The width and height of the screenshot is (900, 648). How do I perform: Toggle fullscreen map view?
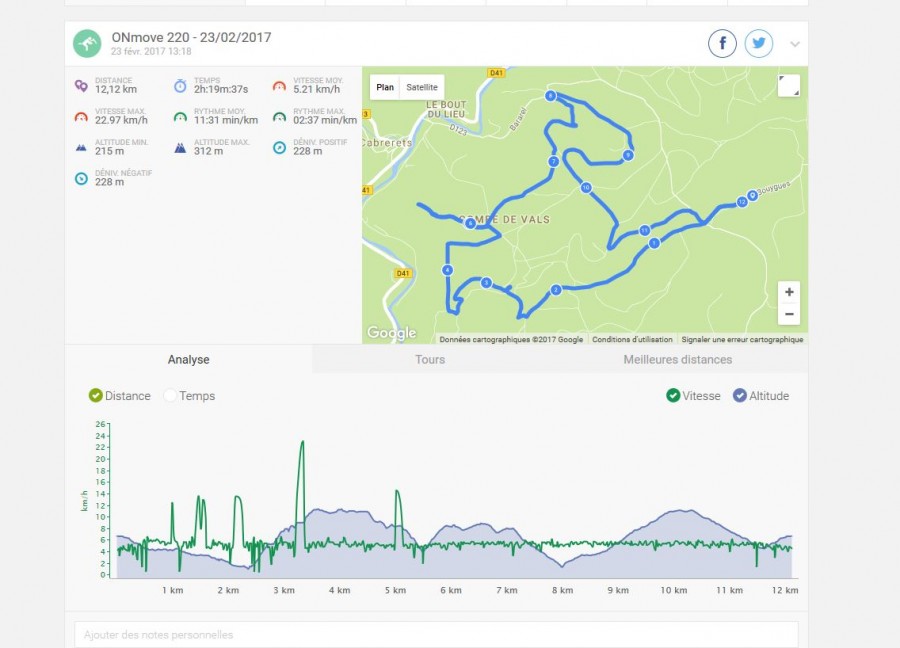click(x=789, y=86)
